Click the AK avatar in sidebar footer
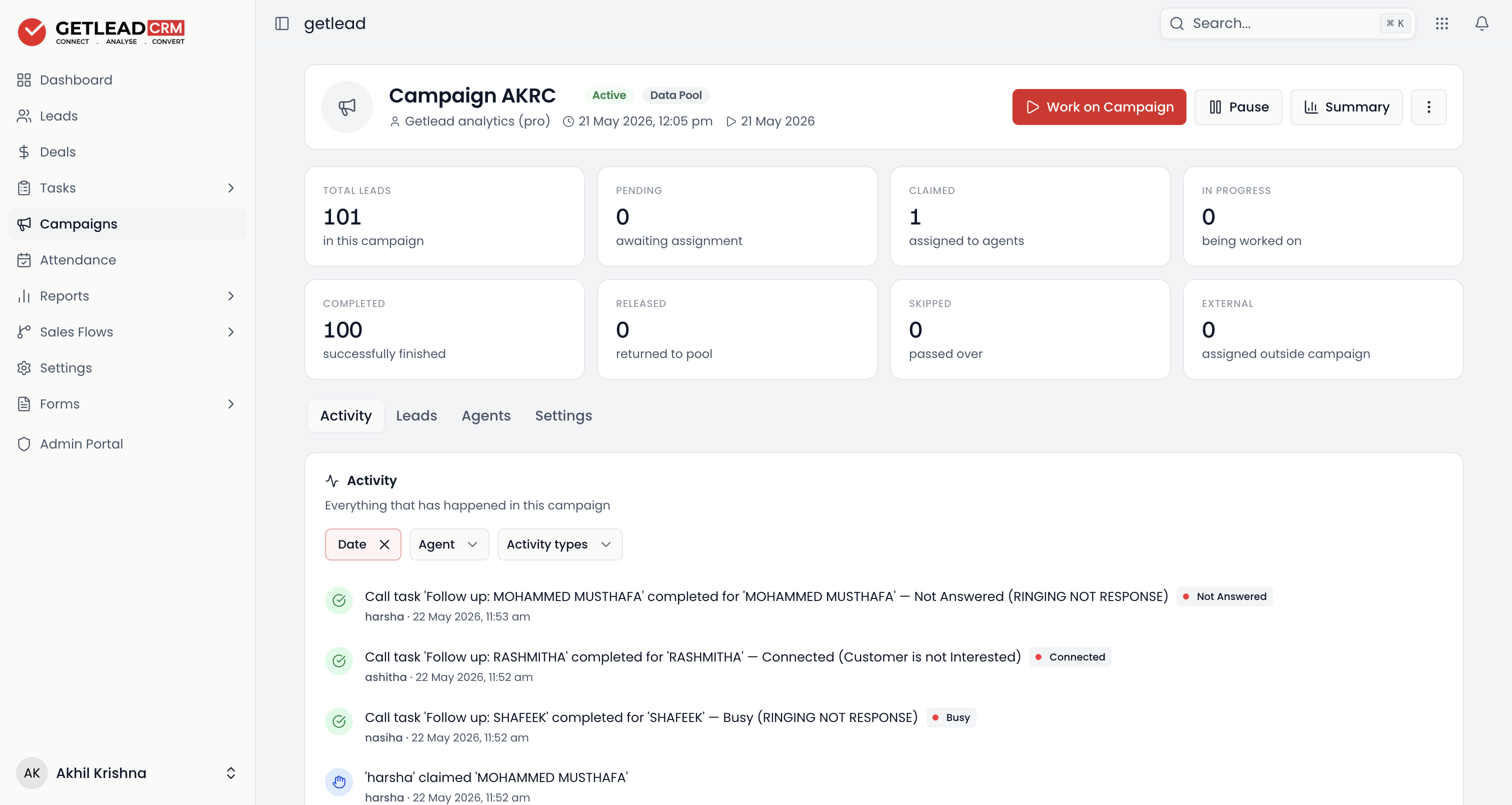 click(x=31, y=772)
